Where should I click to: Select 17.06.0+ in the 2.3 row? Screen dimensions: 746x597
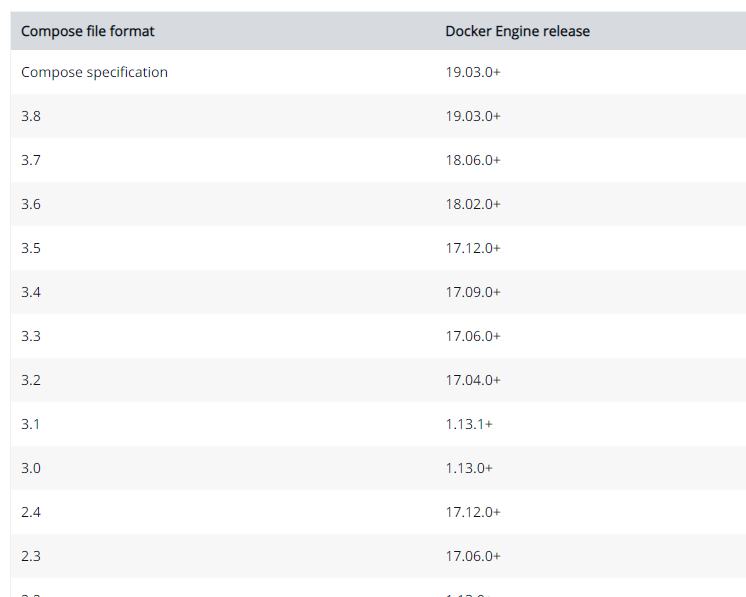(x=472, y=556)
